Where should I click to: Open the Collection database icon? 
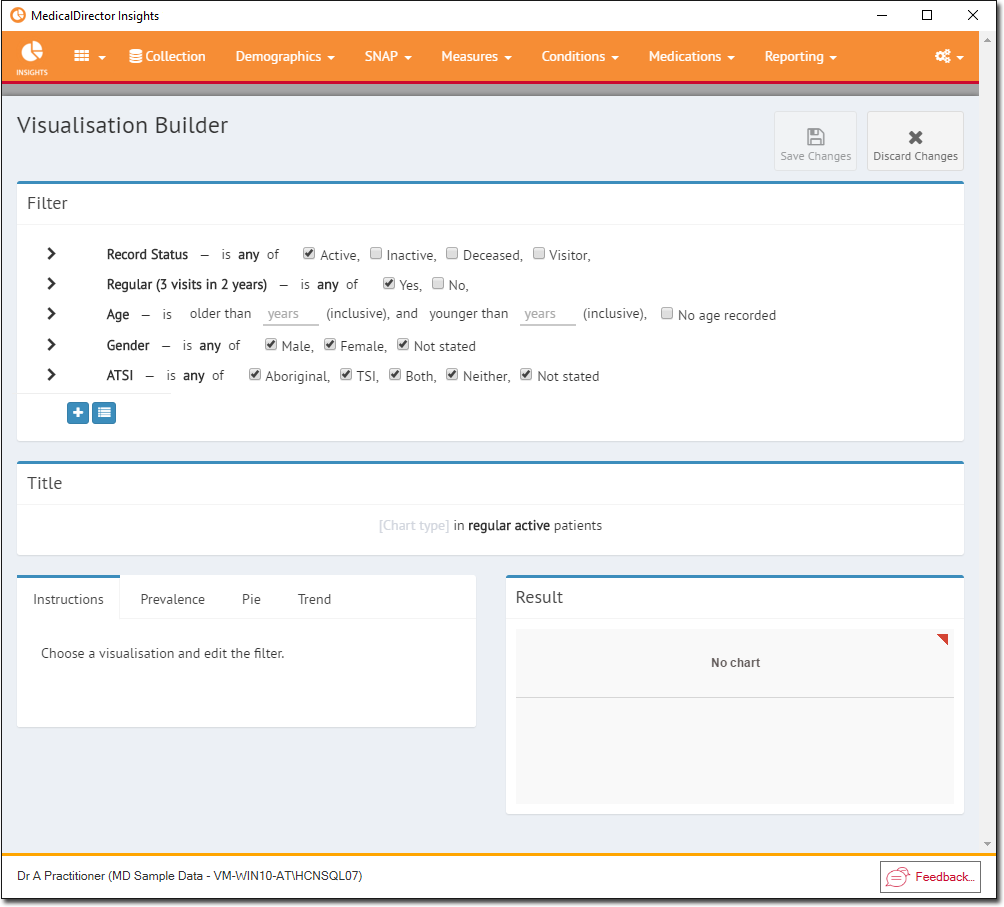click(x=136, y=57)
